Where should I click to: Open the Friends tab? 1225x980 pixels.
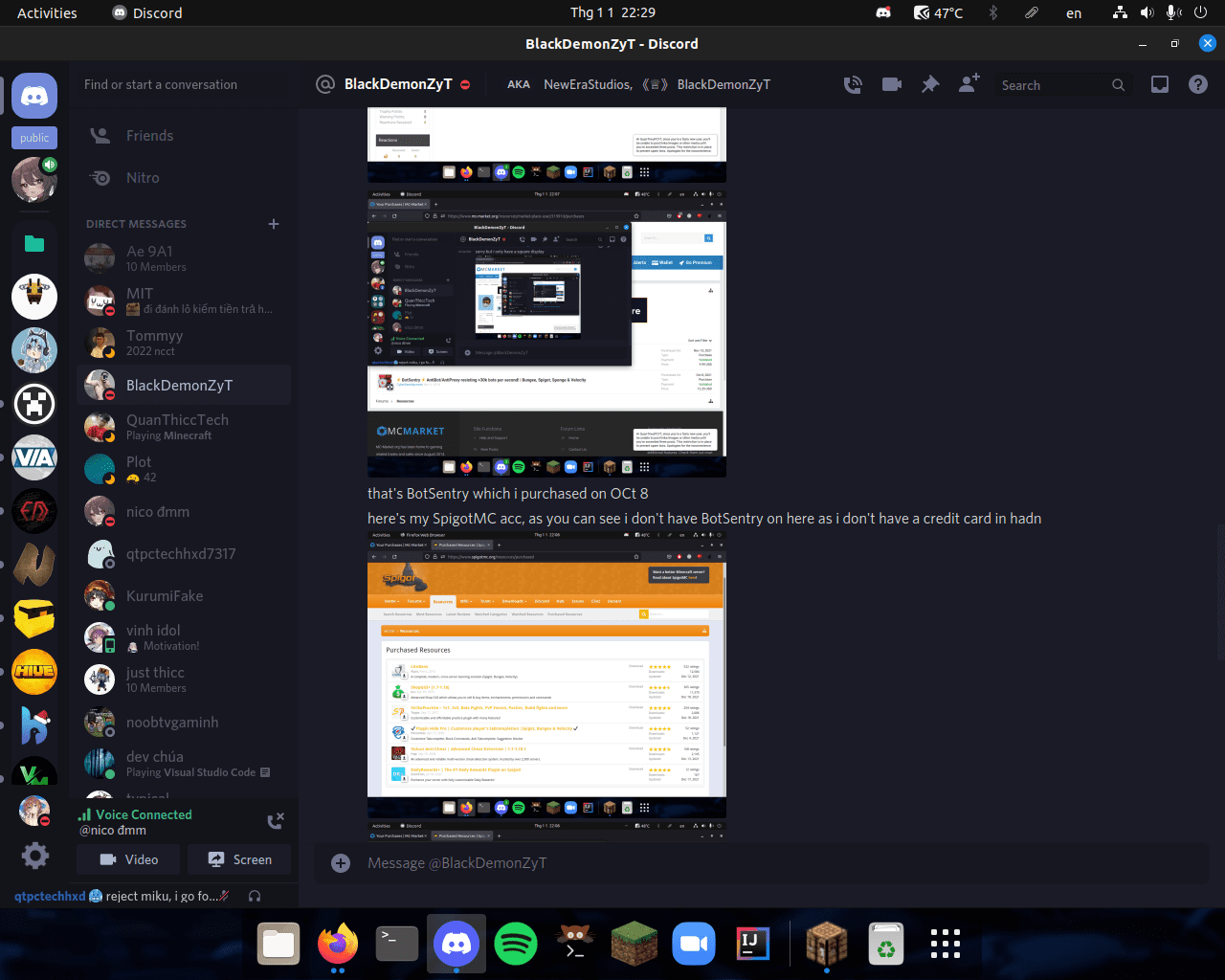click(149, 136)
